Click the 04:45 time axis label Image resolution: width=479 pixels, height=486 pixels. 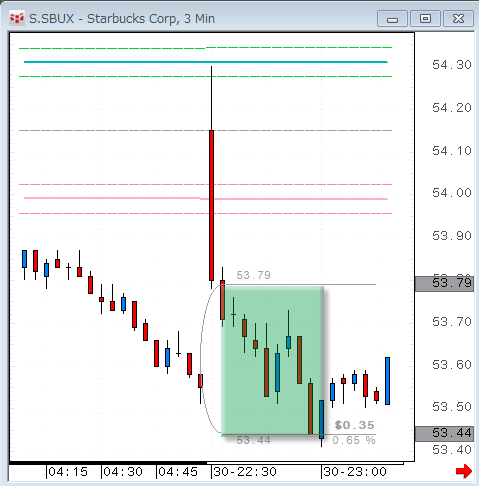click(x=178, y=472)
